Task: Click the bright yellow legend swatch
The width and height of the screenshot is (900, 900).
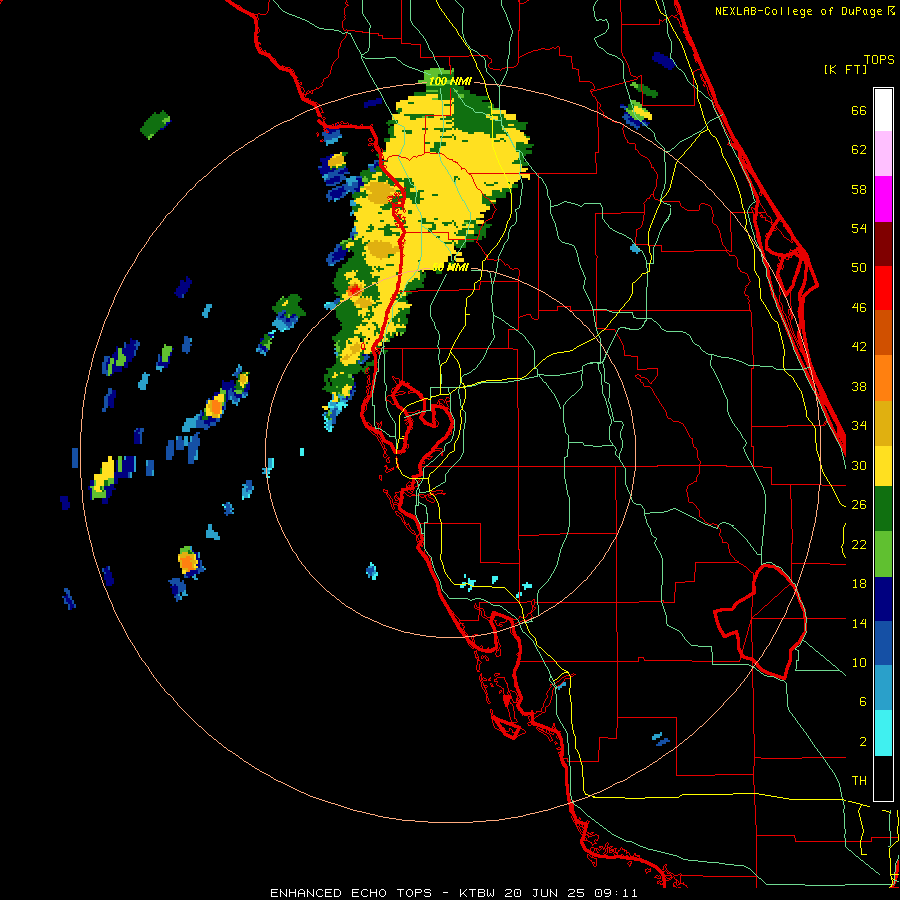Action: click(883, 466)
